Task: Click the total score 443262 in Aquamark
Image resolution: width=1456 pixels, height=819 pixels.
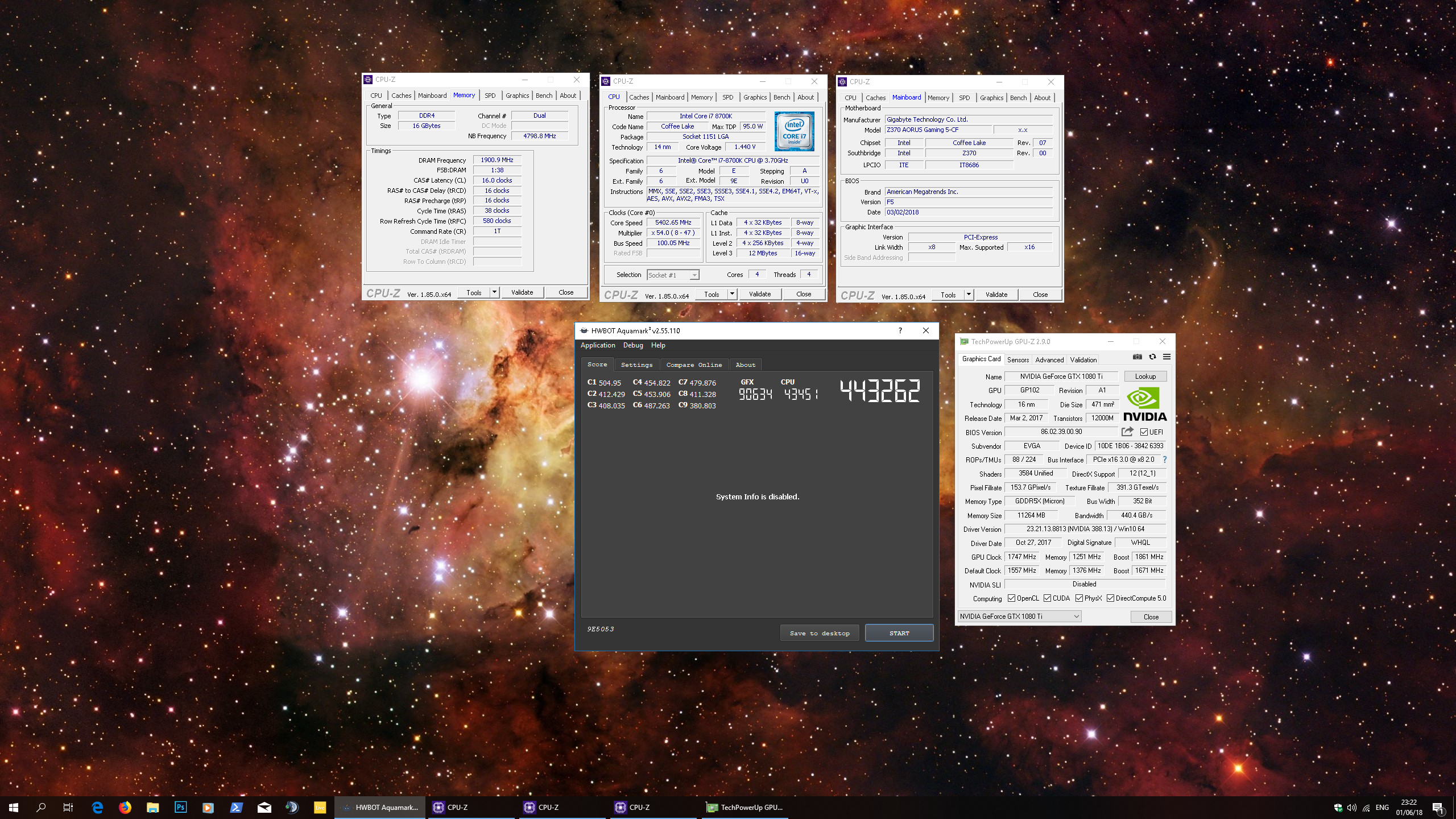Action: (880, 391)
